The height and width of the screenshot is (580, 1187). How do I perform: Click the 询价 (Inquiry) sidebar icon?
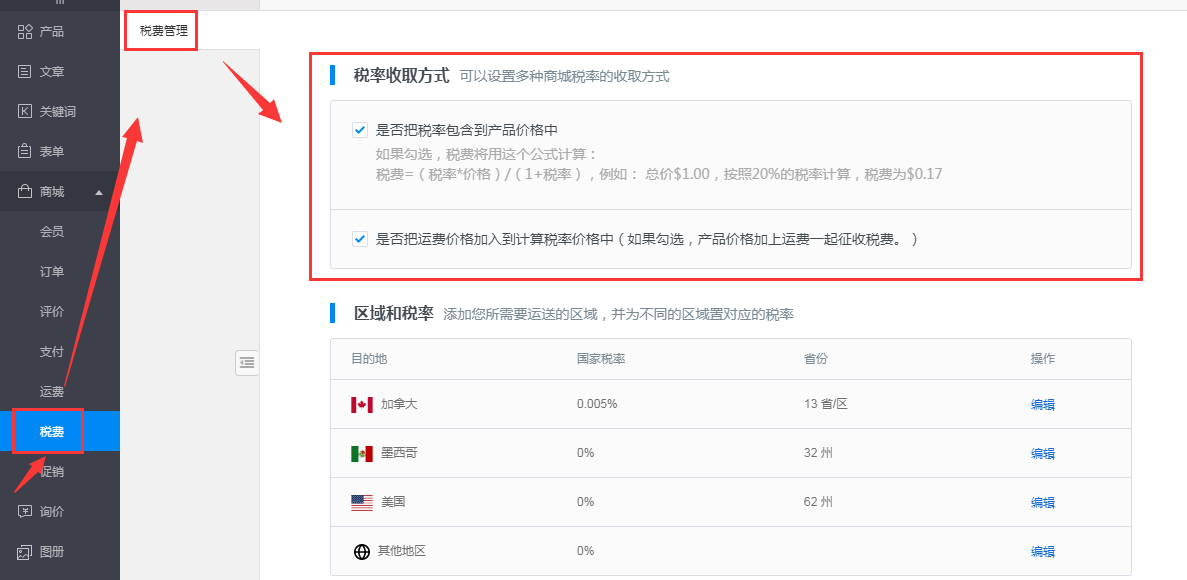pos(25,512)
